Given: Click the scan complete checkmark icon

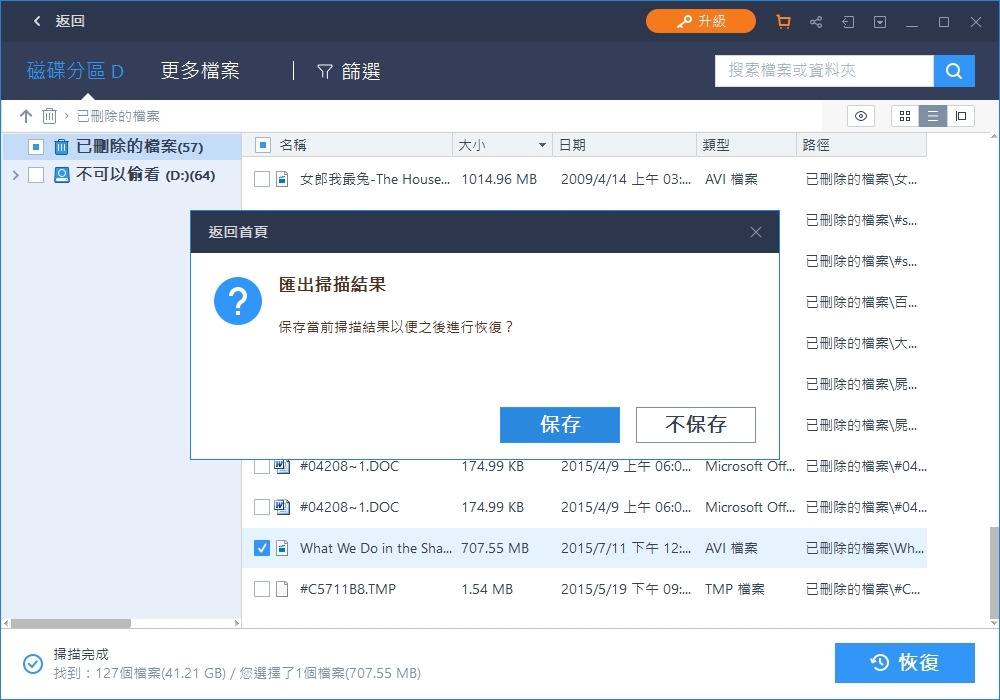Looking at the screenshot, I should click(x=33, y=664).
